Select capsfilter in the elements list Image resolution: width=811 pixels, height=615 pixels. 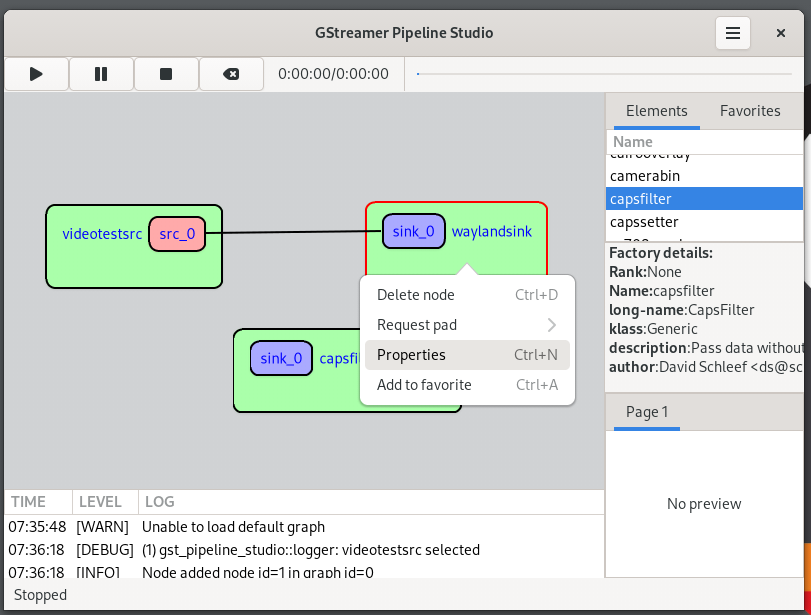704,199
